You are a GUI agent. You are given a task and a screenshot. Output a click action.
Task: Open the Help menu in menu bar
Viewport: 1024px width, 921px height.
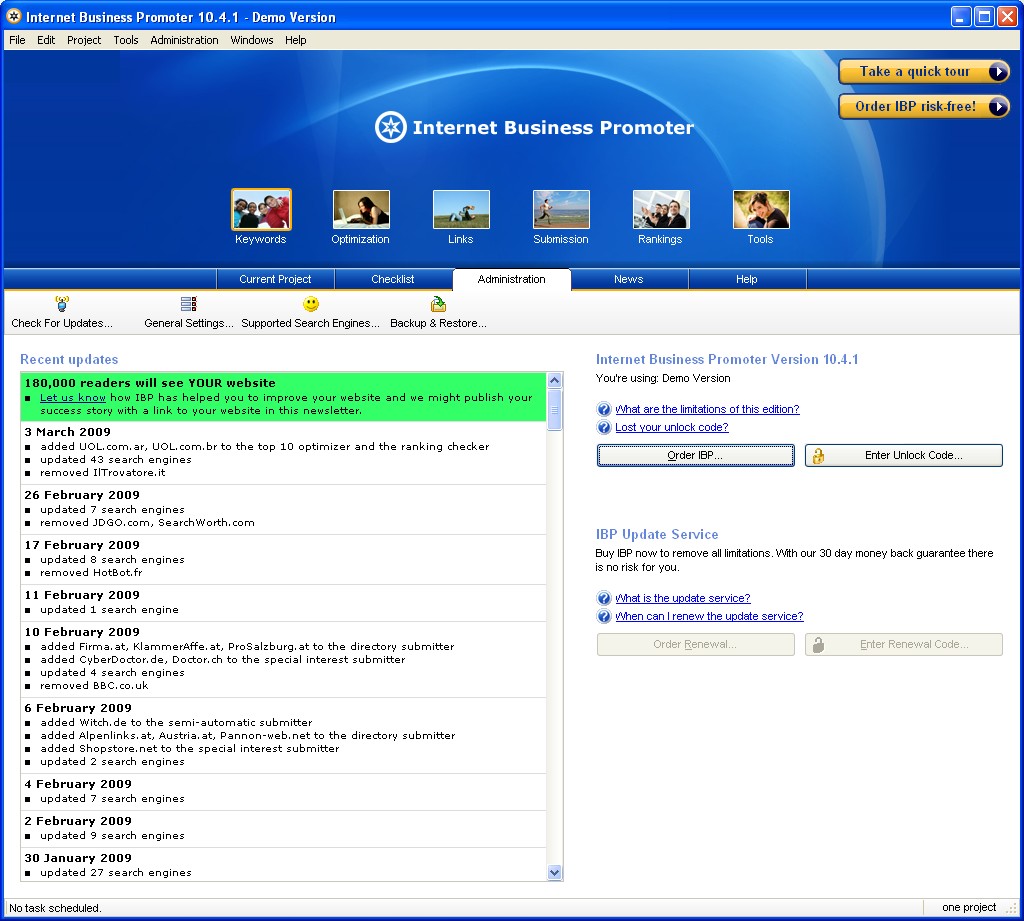(296, 40)
